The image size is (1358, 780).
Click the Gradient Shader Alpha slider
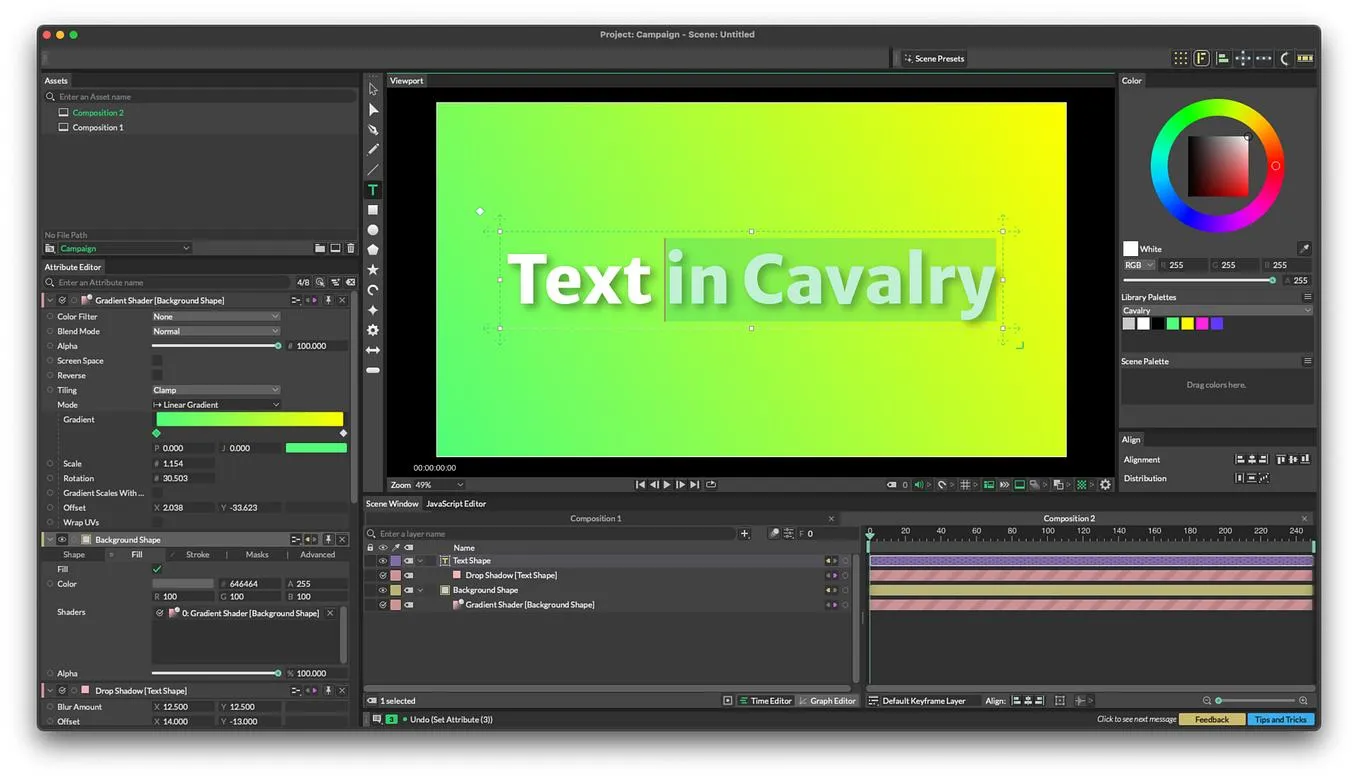click(215, 346)
